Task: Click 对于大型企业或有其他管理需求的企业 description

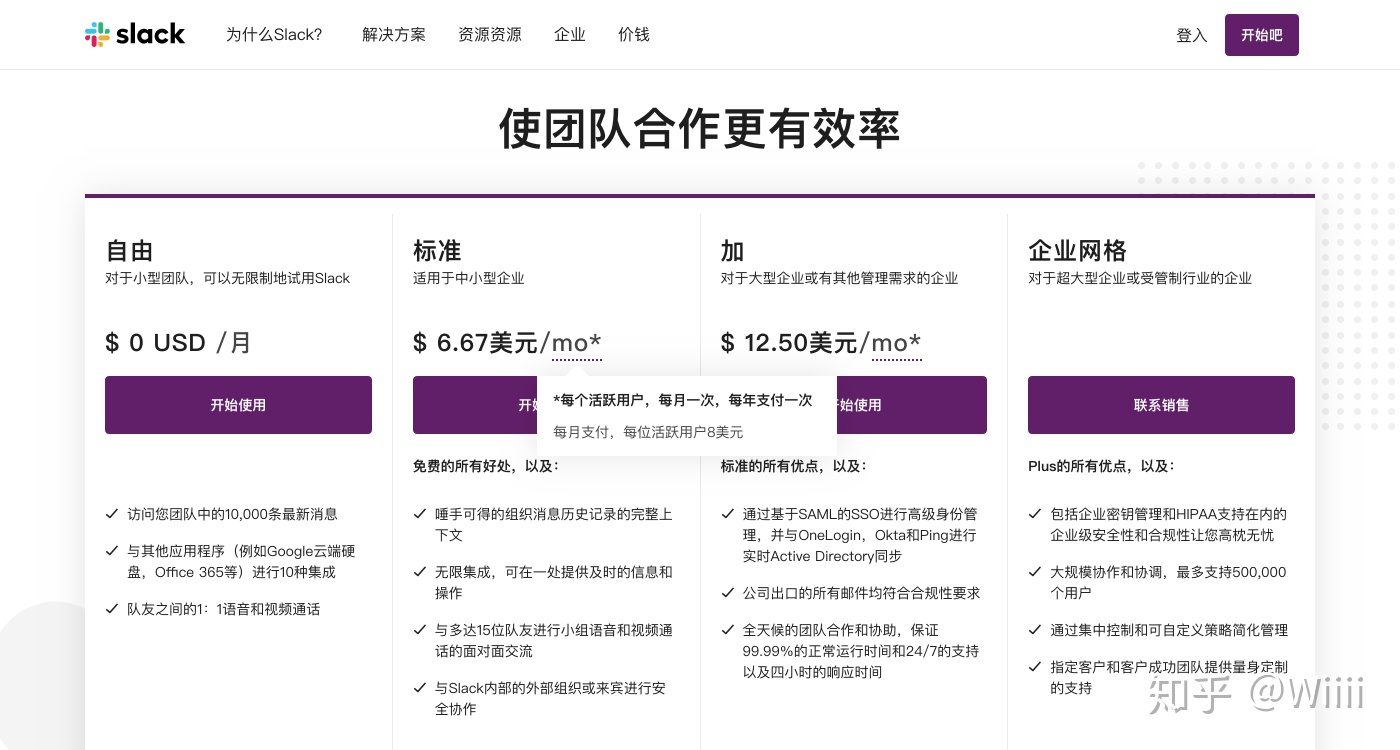Action: pyautogui.click(x=839, y=278)
